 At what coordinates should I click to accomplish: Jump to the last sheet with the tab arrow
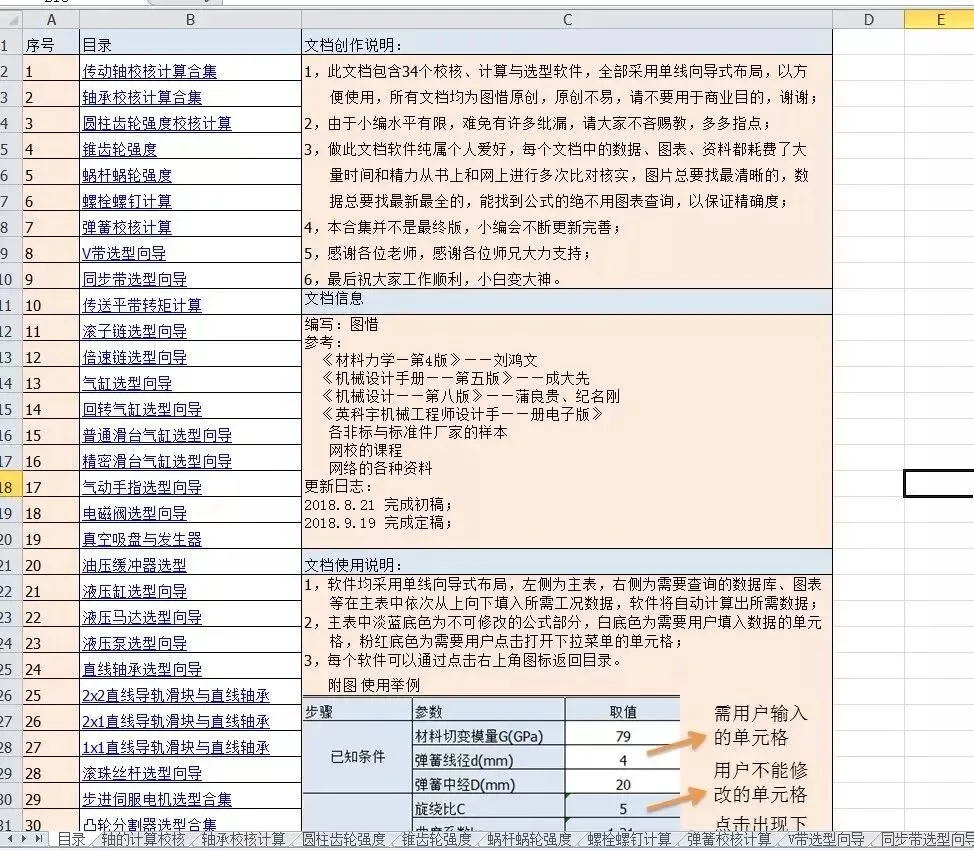tap(39, 839)
